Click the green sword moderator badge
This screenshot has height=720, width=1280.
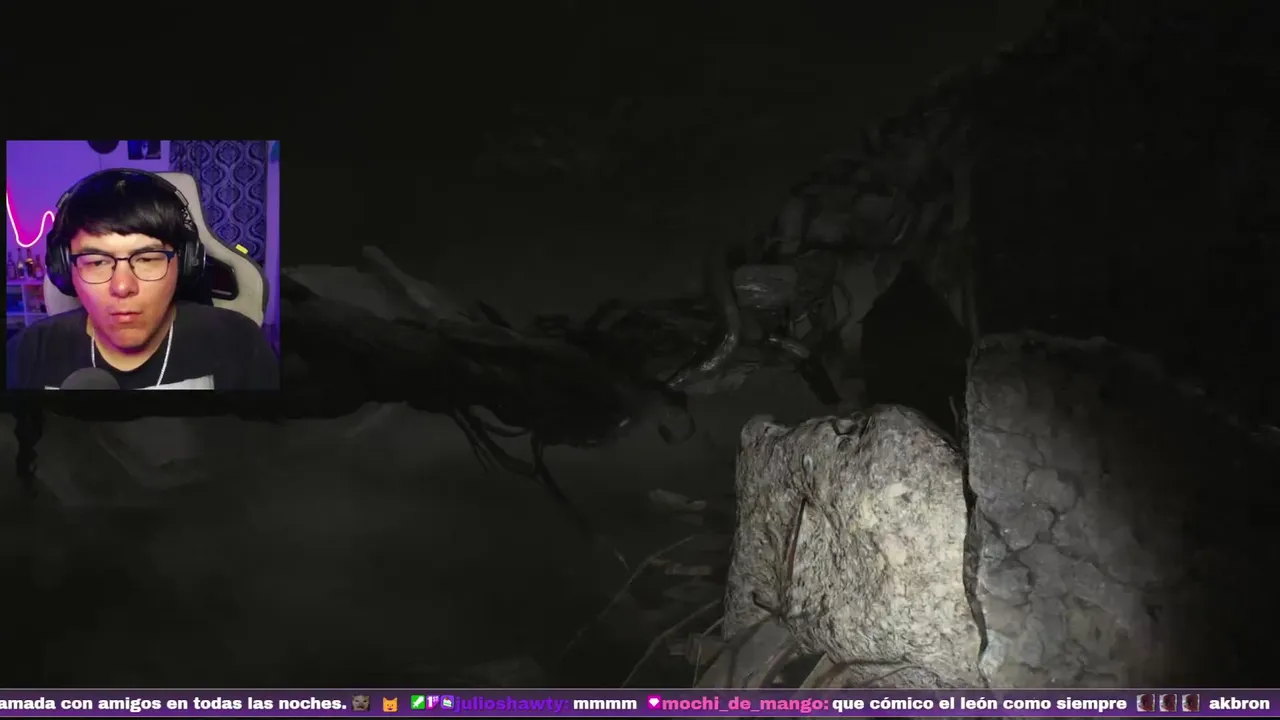click(x=418, y=702)
